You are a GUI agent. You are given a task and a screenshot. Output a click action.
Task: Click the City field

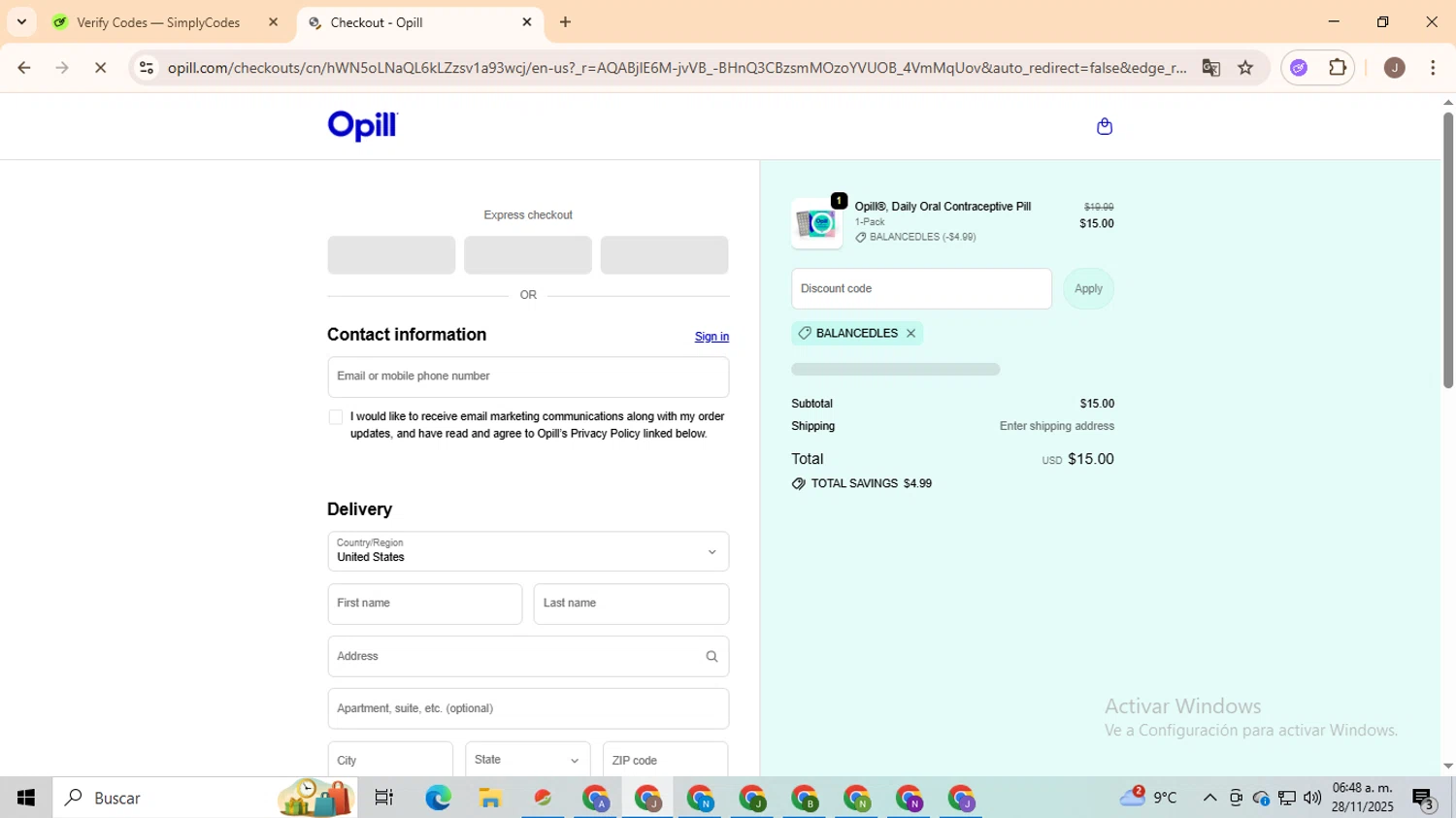(390, 761)
